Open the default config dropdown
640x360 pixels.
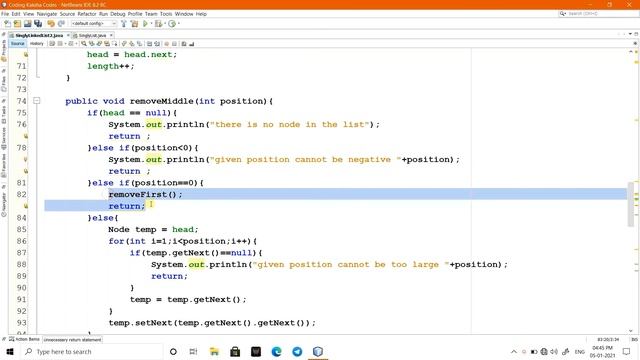pos(94,24)
